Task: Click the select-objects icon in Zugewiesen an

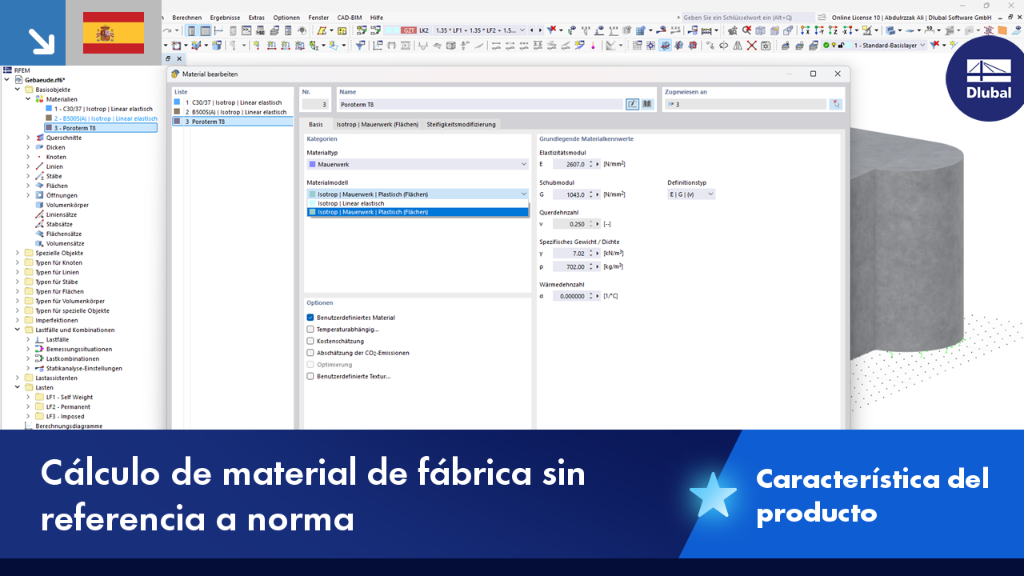Action: (x=836, y=104)
